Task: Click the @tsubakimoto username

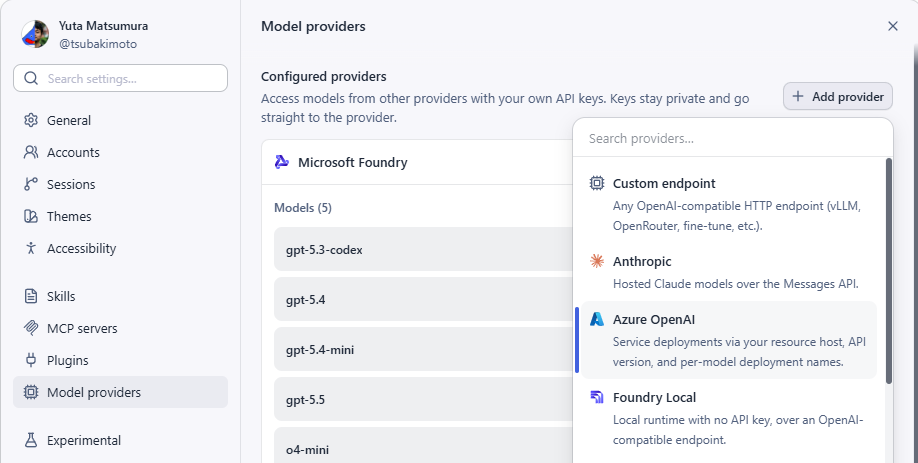Action: pyautogui.click(x=98, y=44)
